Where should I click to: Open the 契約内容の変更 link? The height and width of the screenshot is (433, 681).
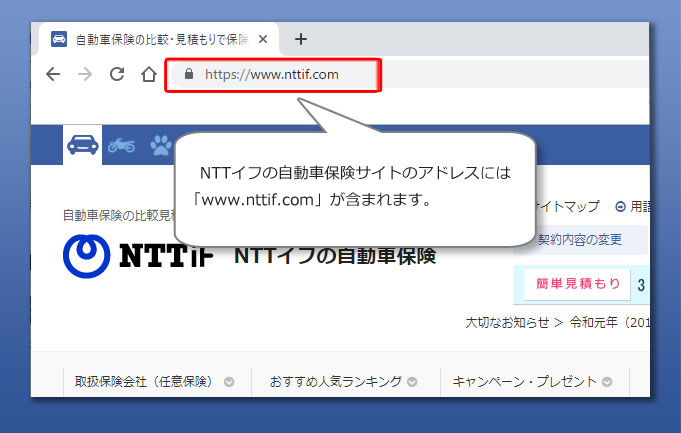(x=580, y=240)
